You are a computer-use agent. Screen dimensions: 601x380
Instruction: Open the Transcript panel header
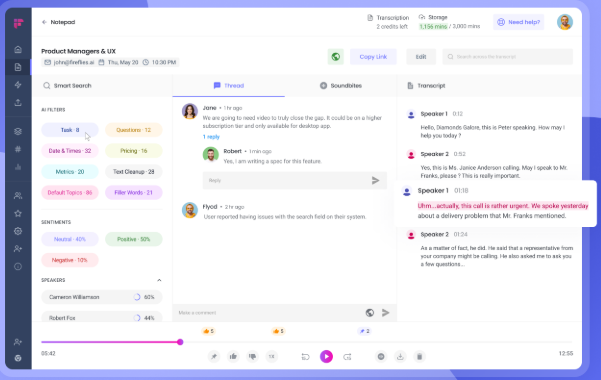pyautogui.click(x=426, y=86)
